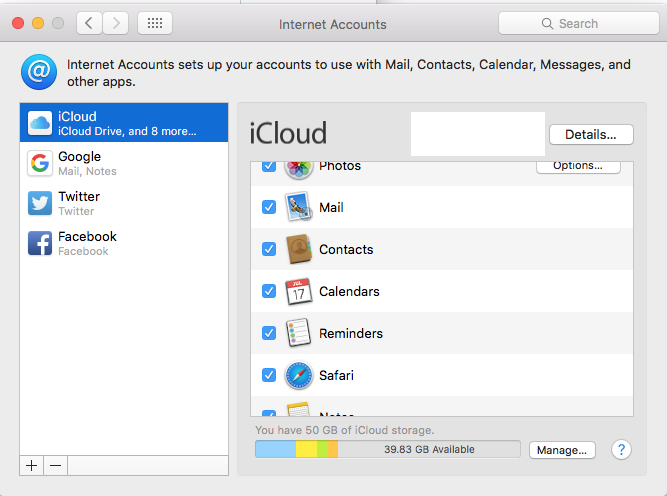Click the Safari compass icon

[299, 375]
